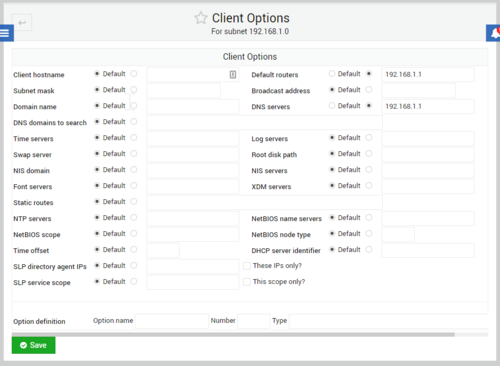The width and height of the screenshot is (500, 366).
Task: Check the These IPs only box
Action: (x=247, y=266)
